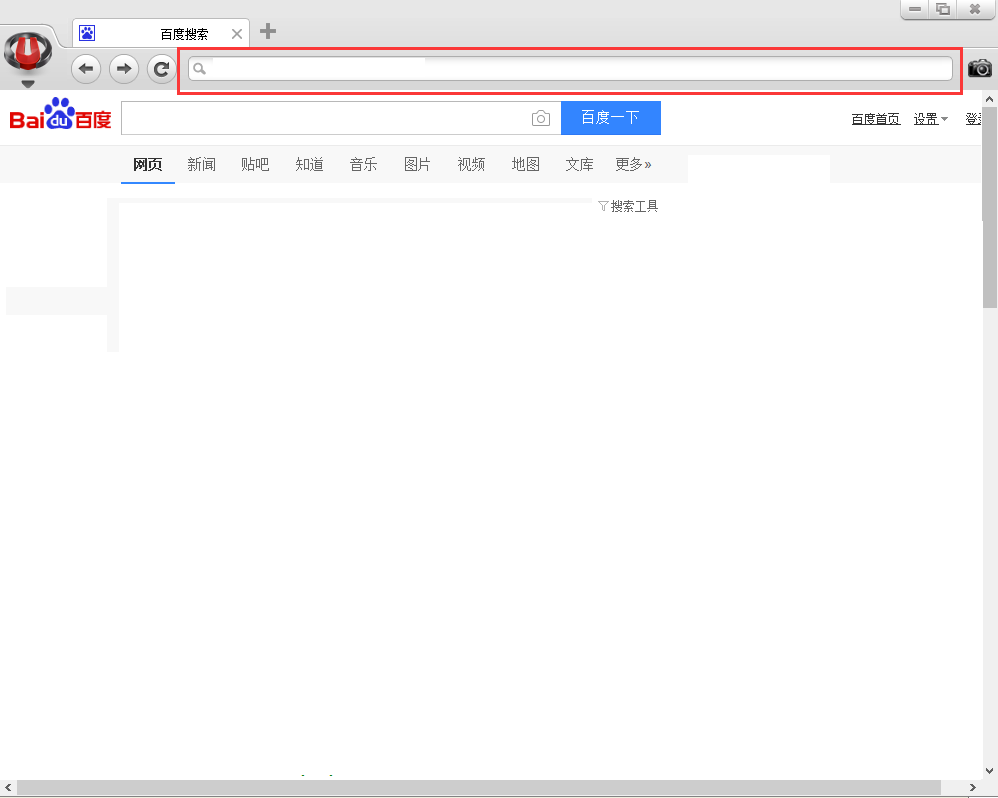Open the red U browser main menu
The height and width of the screenshot is (798, 998).
(27, 53)
